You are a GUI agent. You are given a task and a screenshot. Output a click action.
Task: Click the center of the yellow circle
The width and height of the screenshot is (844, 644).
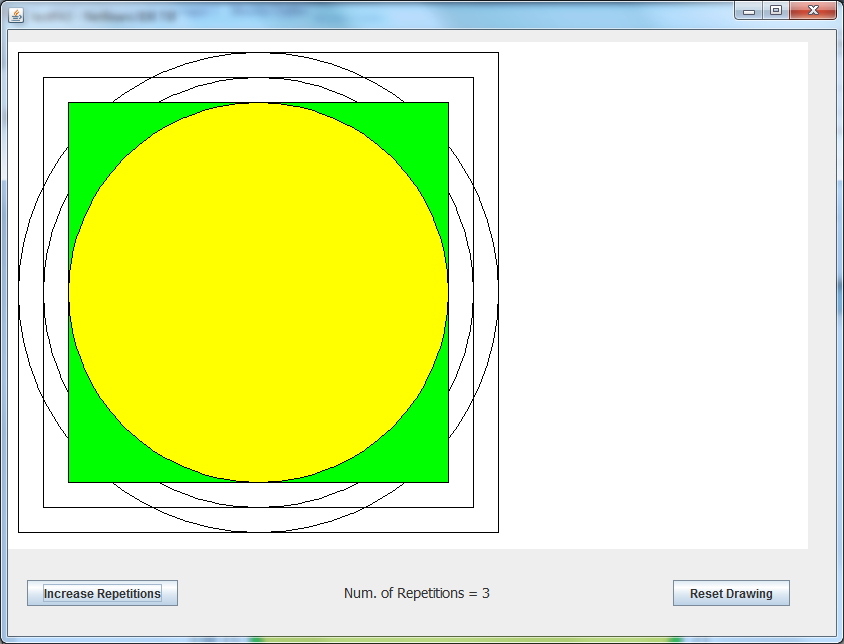[x=258, y=292]
